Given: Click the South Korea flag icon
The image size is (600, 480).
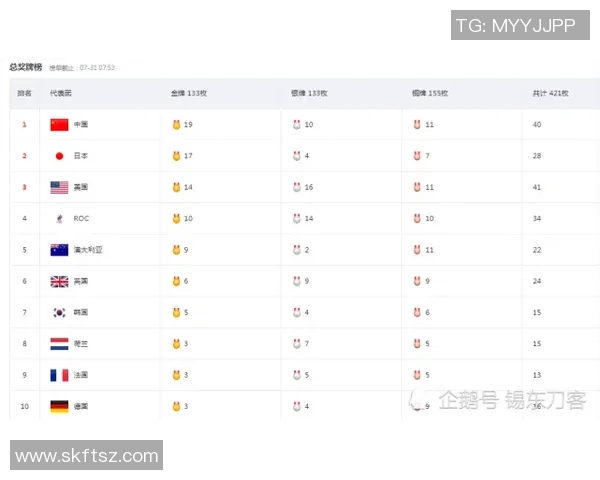Looking at the screenshot, I should pos(59,313).
